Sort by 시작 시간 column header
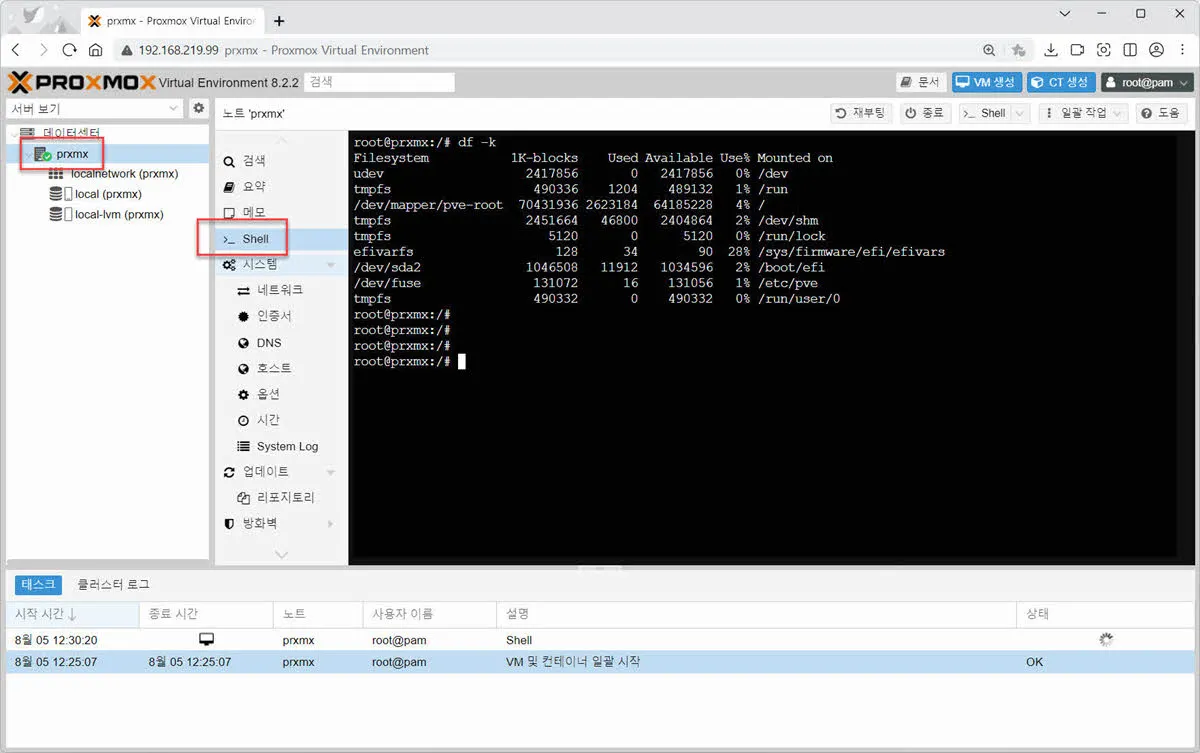This screenshot has height=753, width=1200. click(x=73, y=614)
